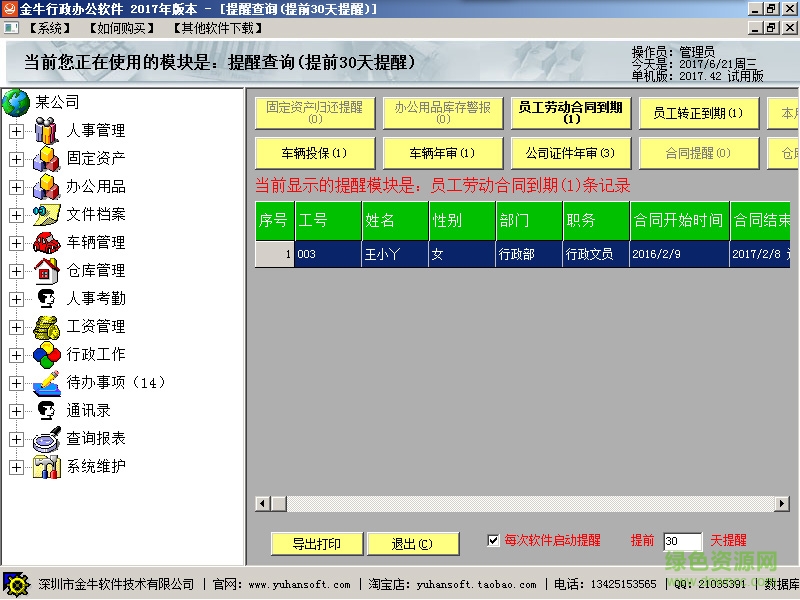
Task: Expand the 待办事项 tree branch
Action: (14, 382)
